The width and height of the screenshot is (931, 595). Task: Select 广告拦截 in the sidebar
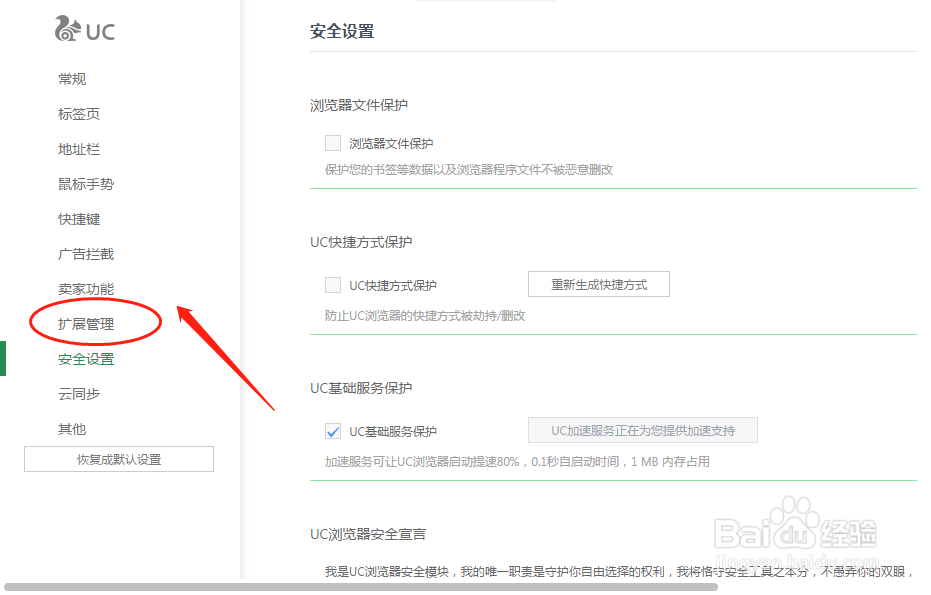(x=86, y=254)
